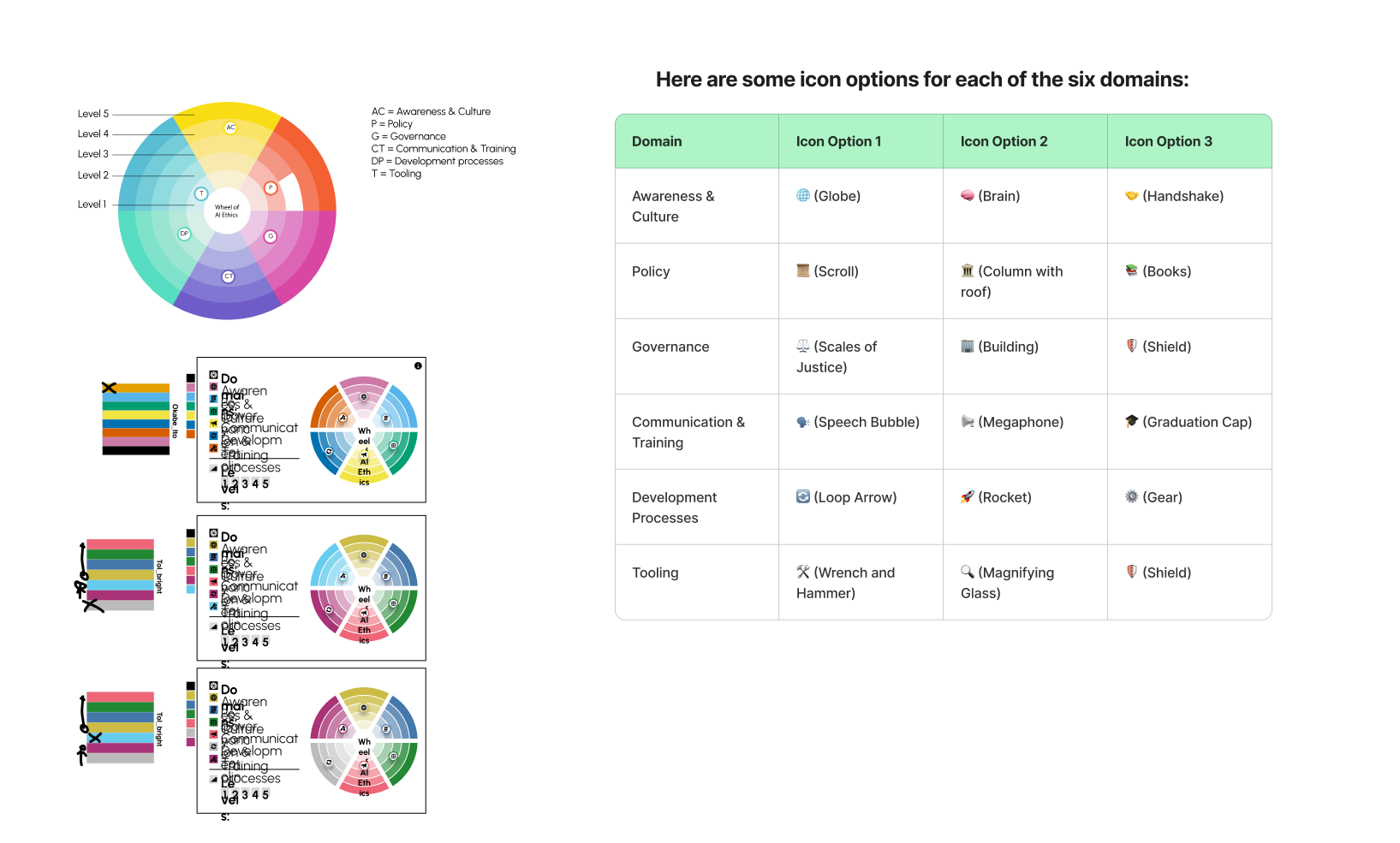Select the Graduation Cap emoji icon
Viewport: 1400px width, 843px height.
(1132, 421)
